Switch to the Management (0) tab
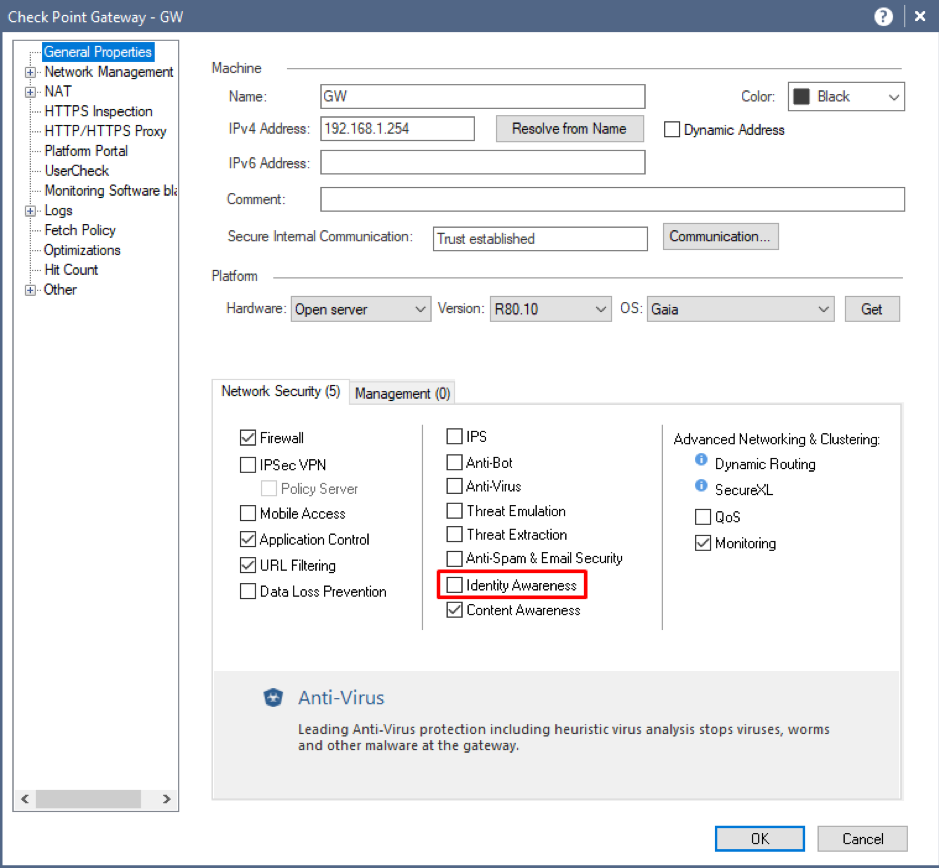 402,393
